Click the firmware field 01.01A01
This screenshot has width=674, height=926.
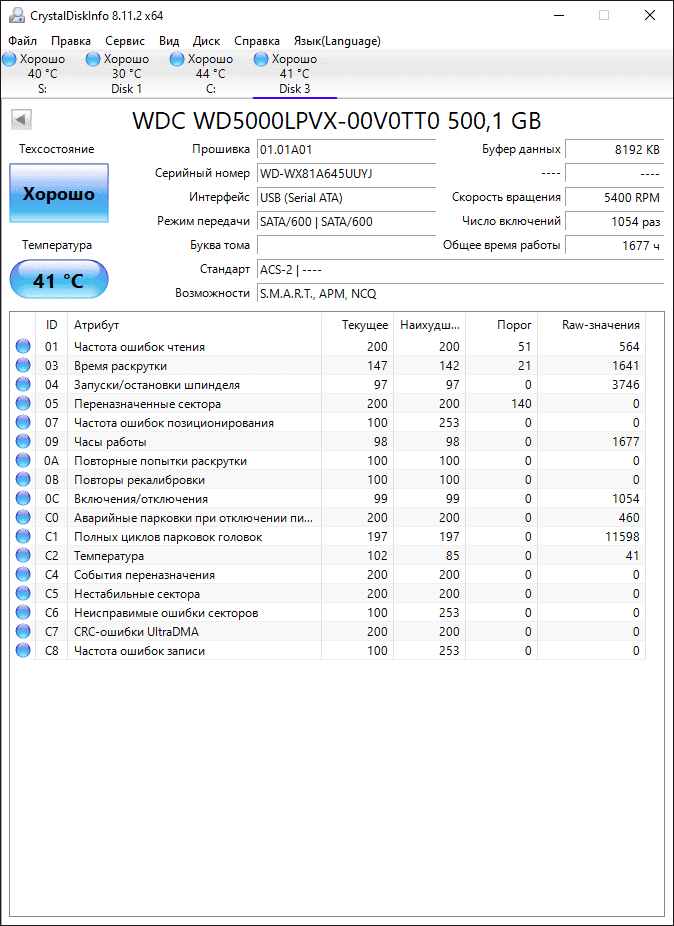coord(346,149)
